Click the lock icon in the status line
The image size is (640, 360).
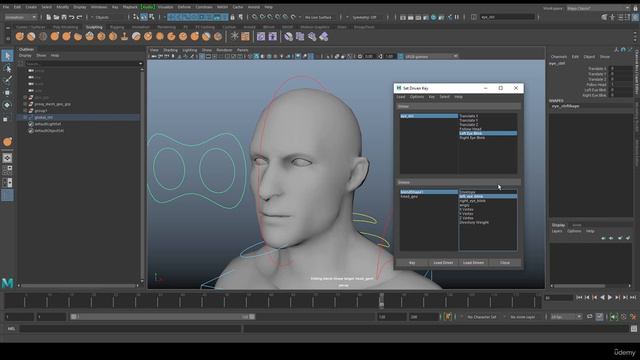233,17
